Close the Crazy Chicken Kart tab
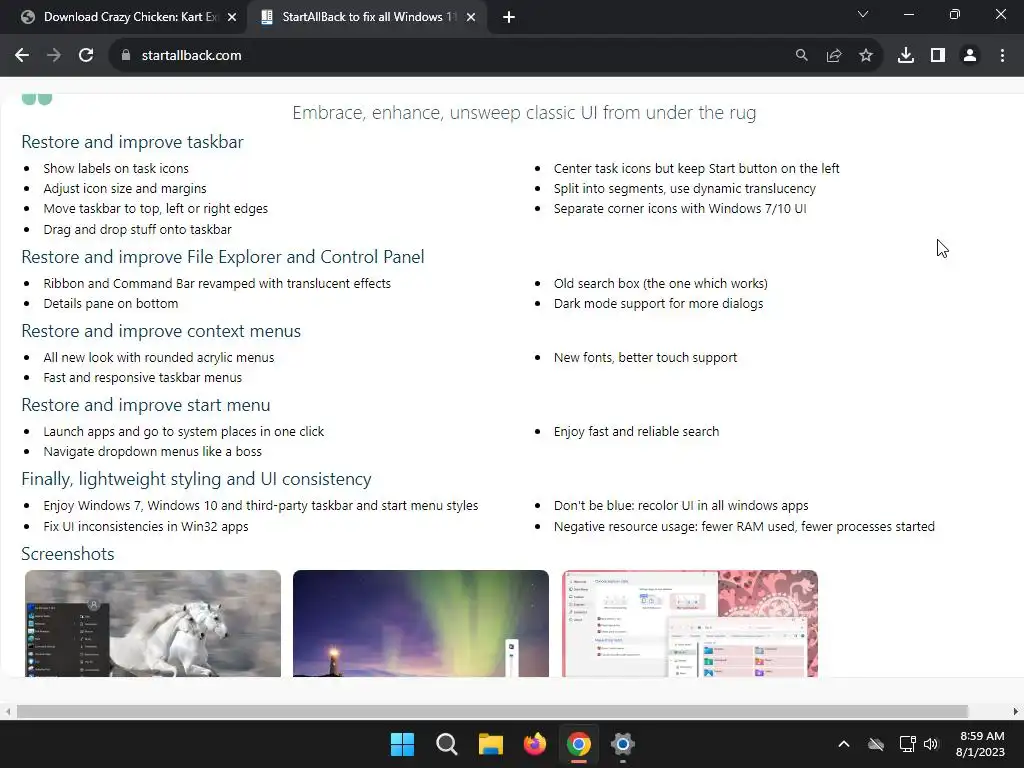1024x768 pixels. [x=232, y=18]
